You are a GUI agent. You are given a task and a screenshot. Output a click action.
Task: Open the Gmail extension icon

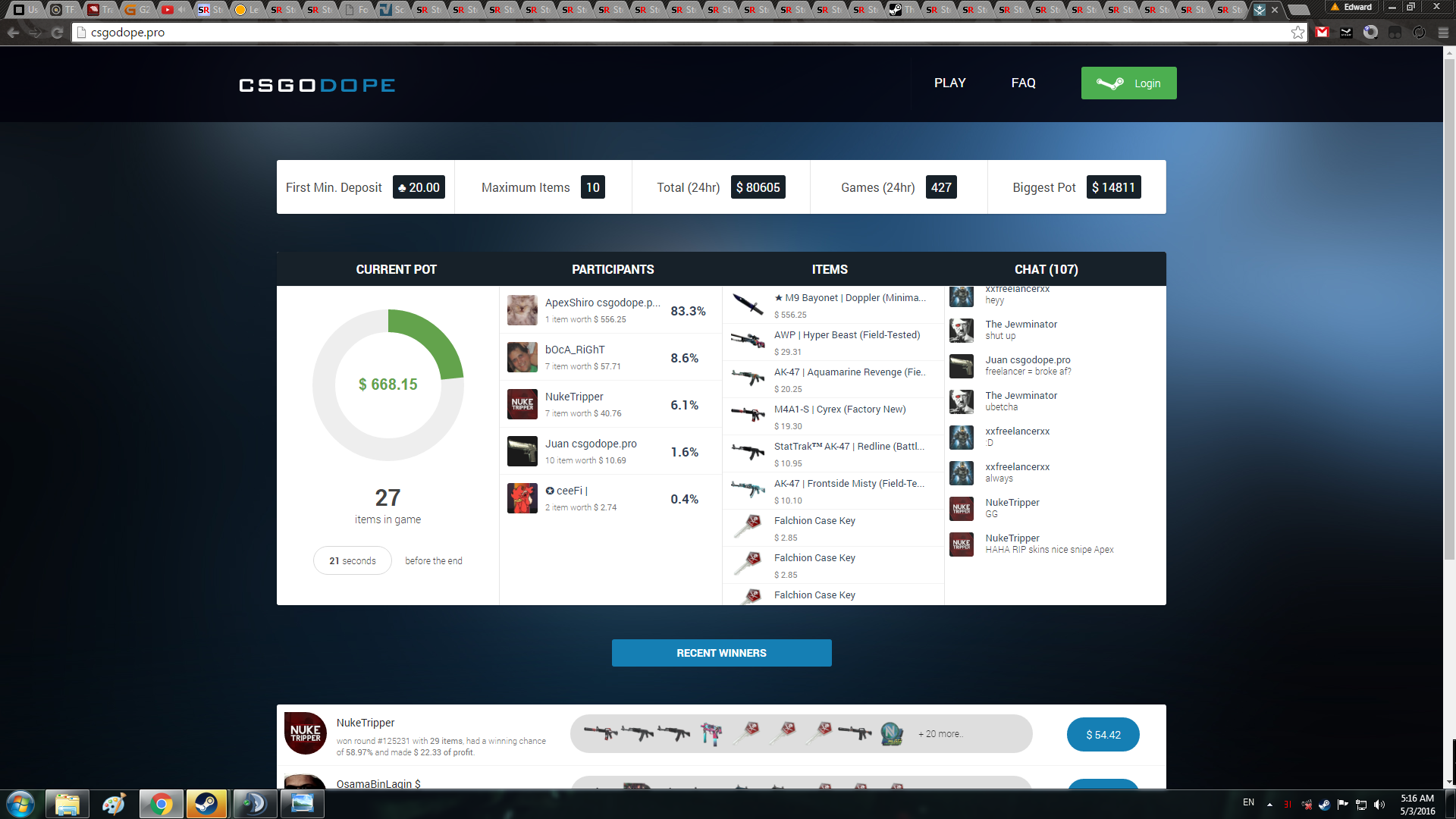1323,33
